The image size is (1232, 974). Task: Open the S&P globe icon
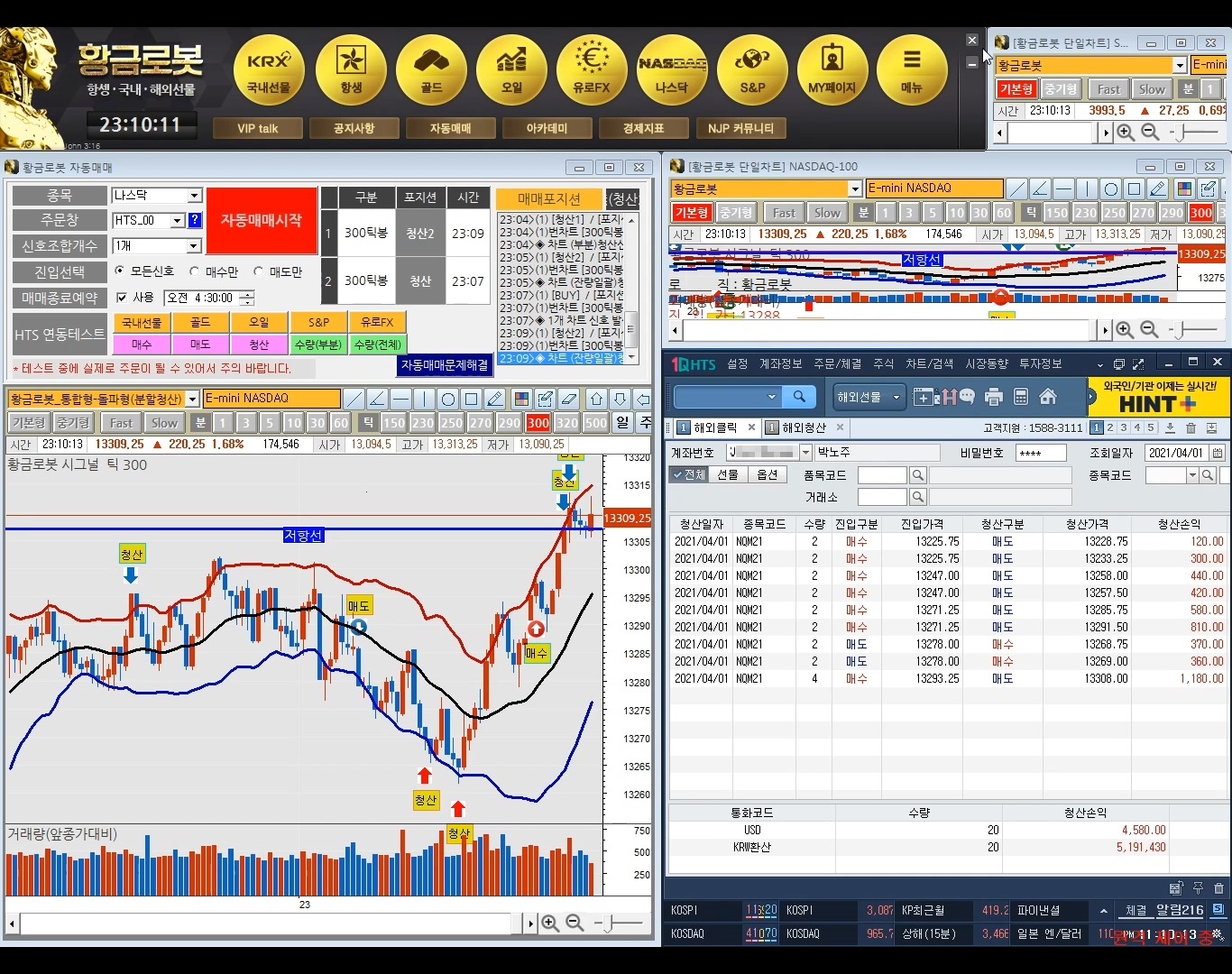point(752,71)
